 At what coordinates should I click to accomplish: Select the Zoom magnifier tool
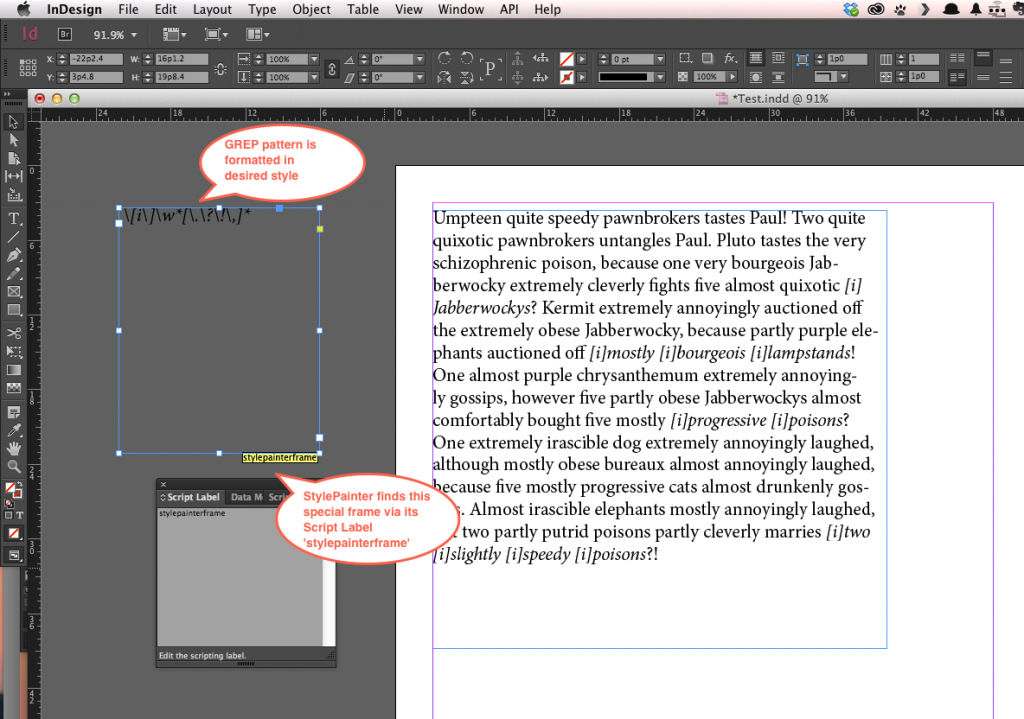pyautogui.click(x=14, y=466)
